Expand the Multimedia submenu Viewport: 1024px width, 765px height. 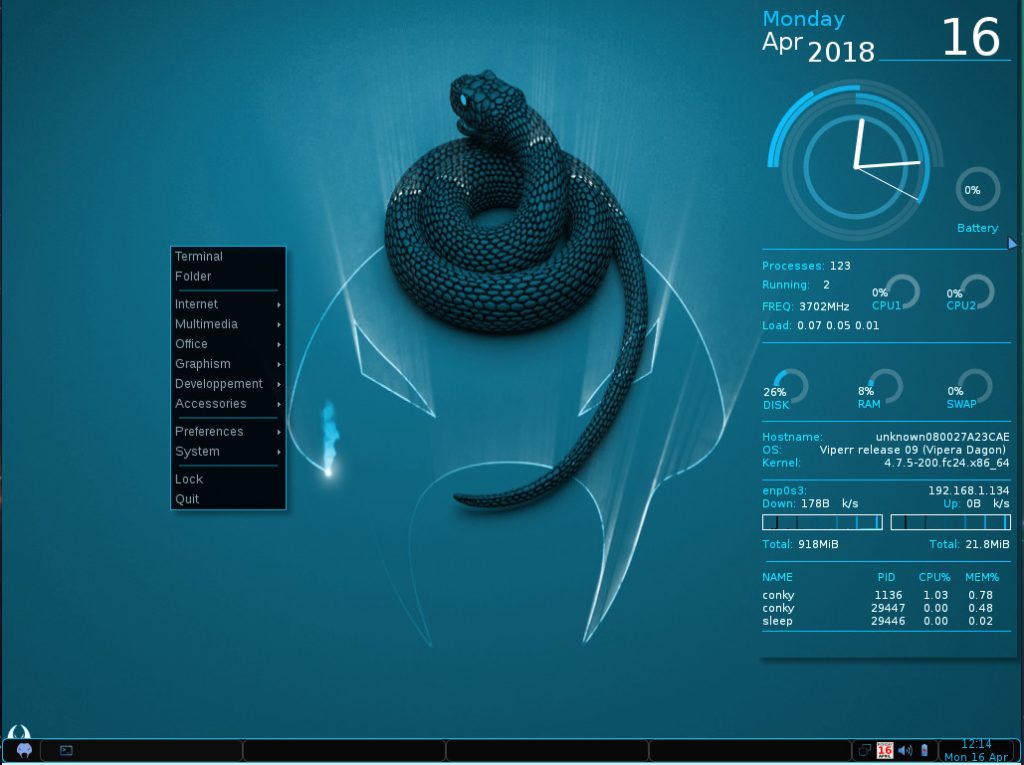(x=228, y=324)
